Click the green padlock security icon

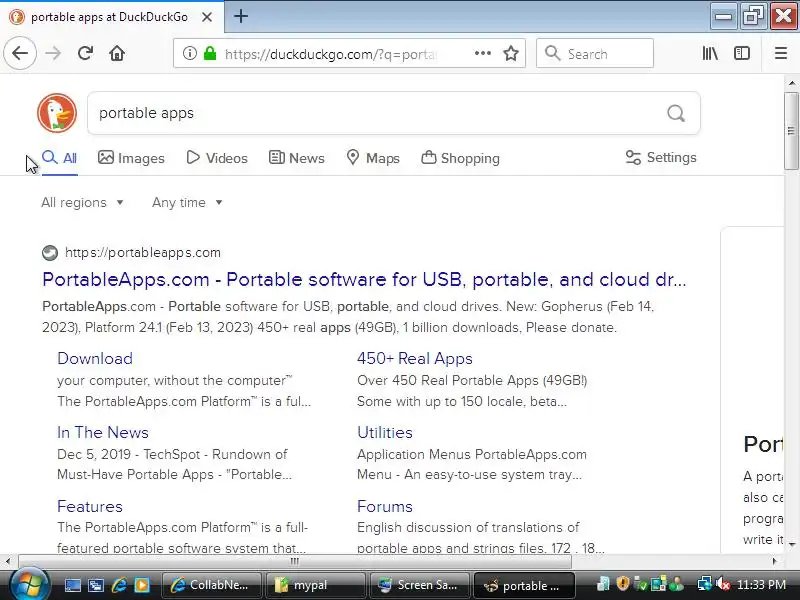[x=210, y=53]
